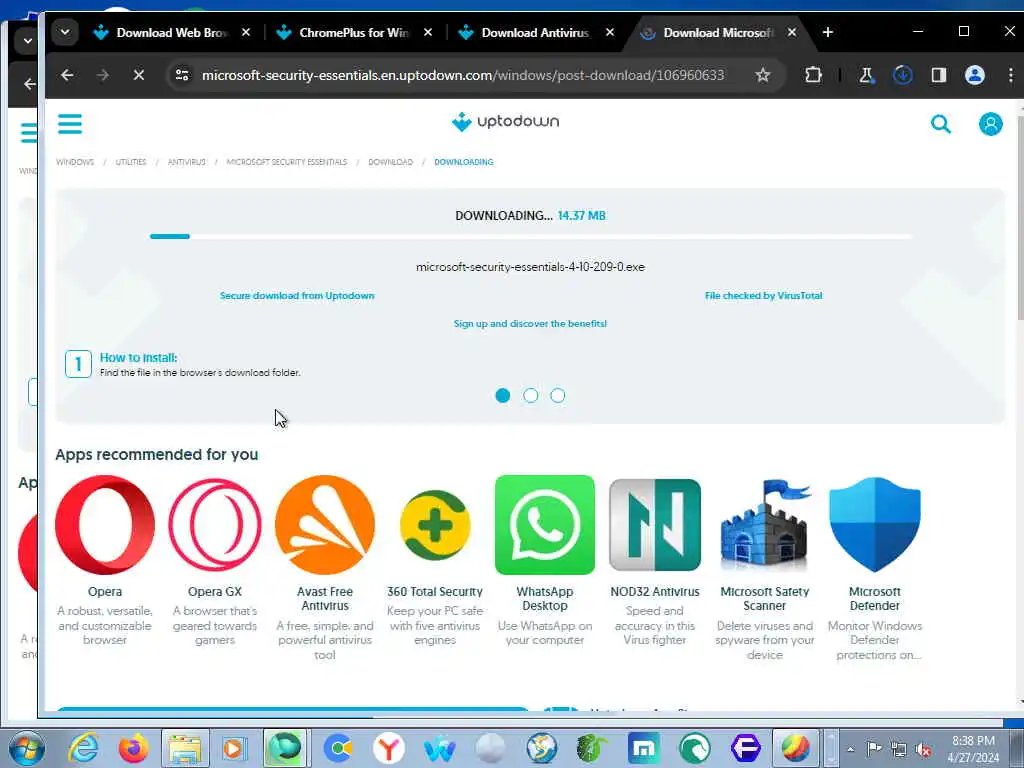The image size is (1024, 768).
Task: Open WhatsApp Desktop app icon
Action: 545,524
